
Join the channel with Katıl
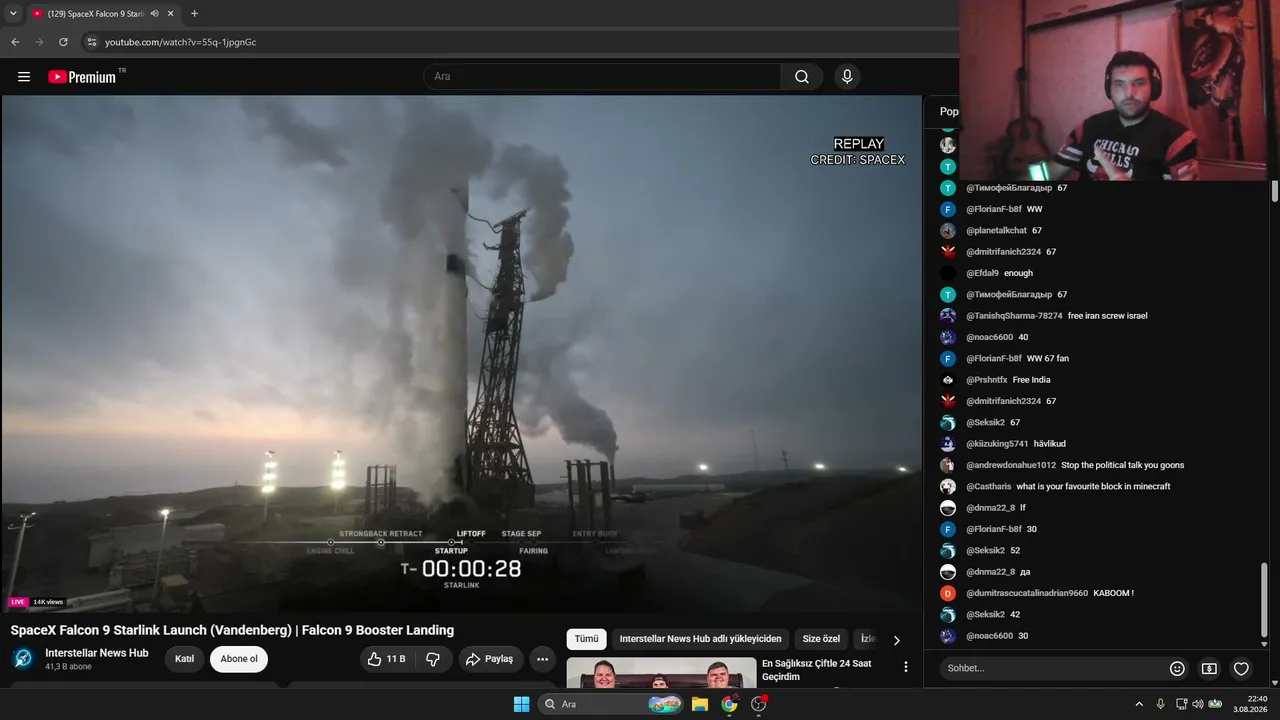(185, 659)
